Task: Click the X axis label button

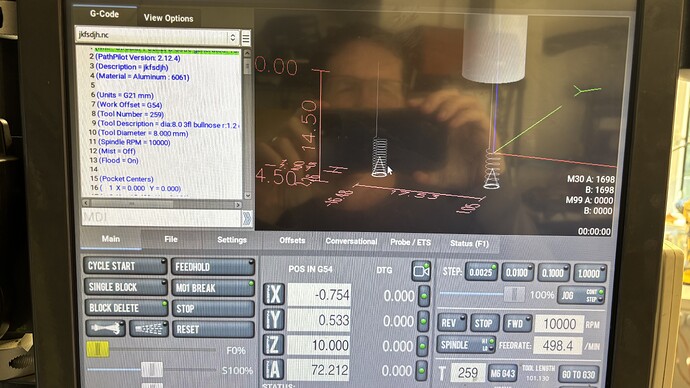Action: (x=274, y=294)
